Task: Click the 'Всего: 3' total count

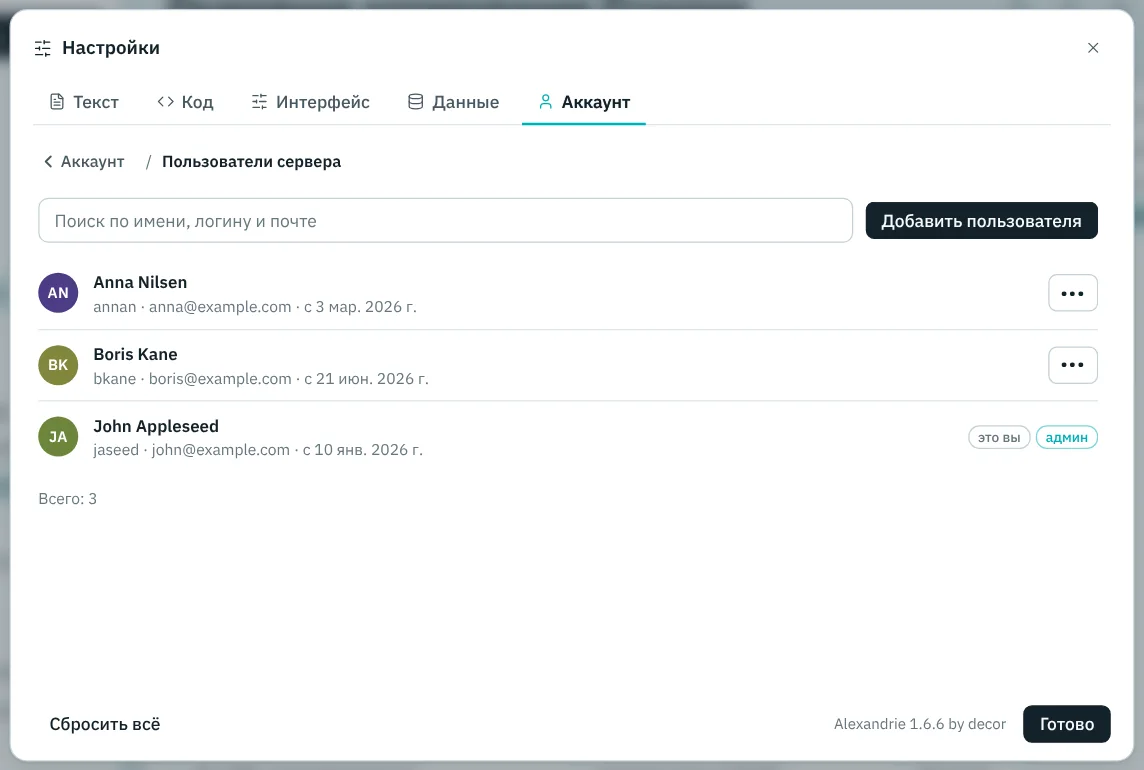Action: [x=68, y=498]
